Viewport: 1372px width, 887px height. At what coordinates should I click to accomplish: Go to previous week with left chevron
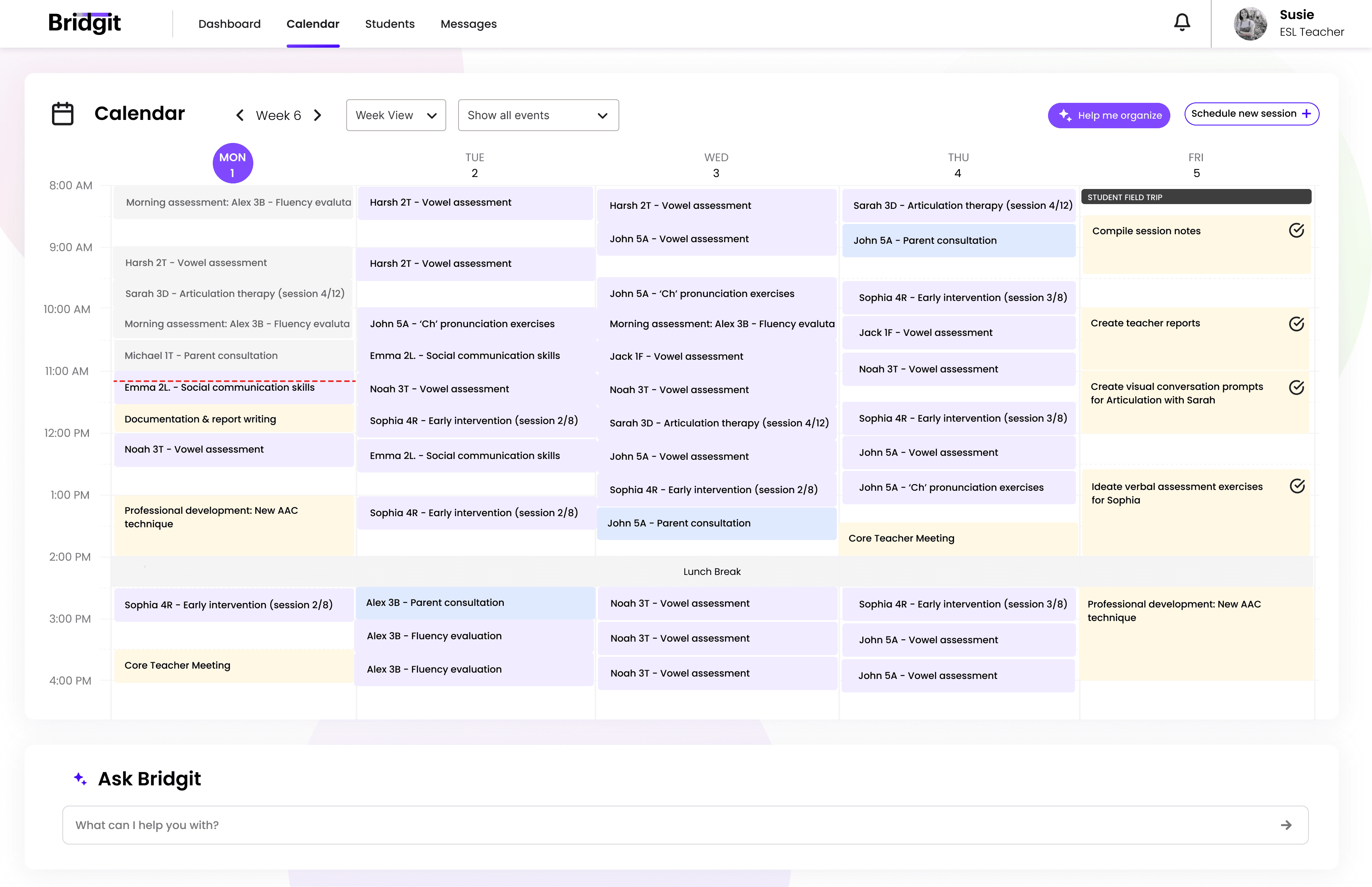click(x=240, y=115)
